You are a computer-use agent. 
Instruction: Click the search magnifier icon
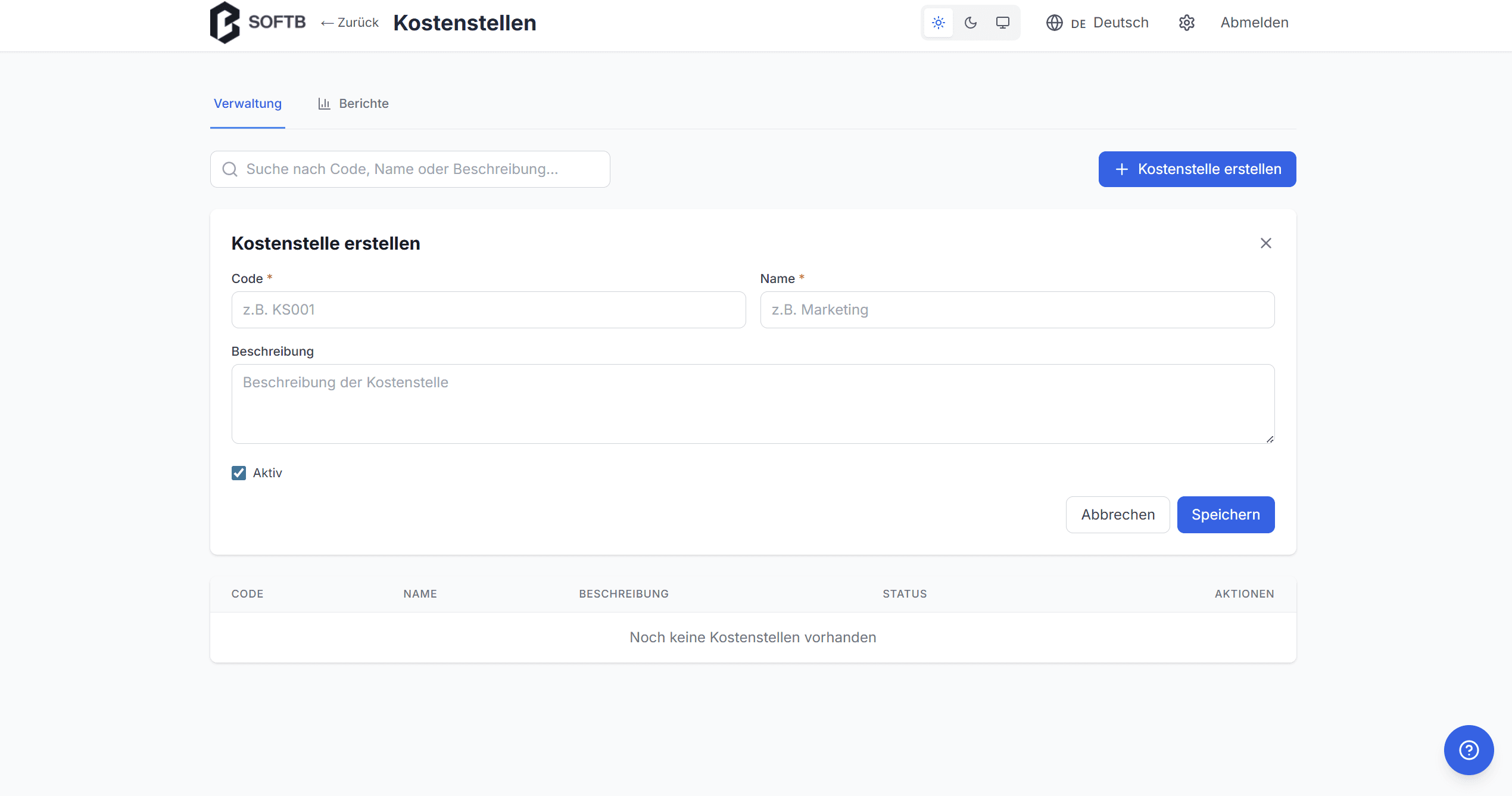coord(230,169)
